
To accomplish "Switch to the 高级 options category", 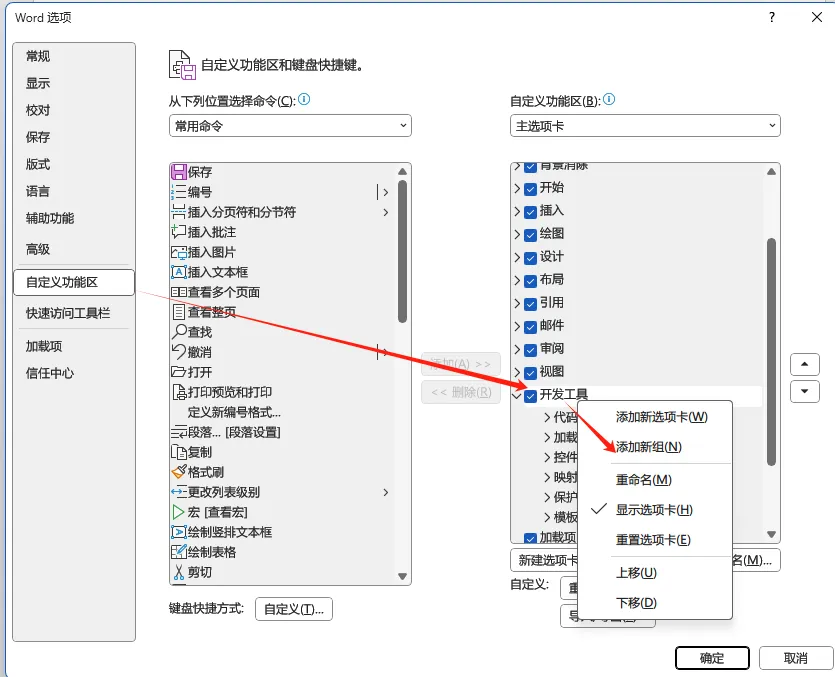I will pos(73,249).
